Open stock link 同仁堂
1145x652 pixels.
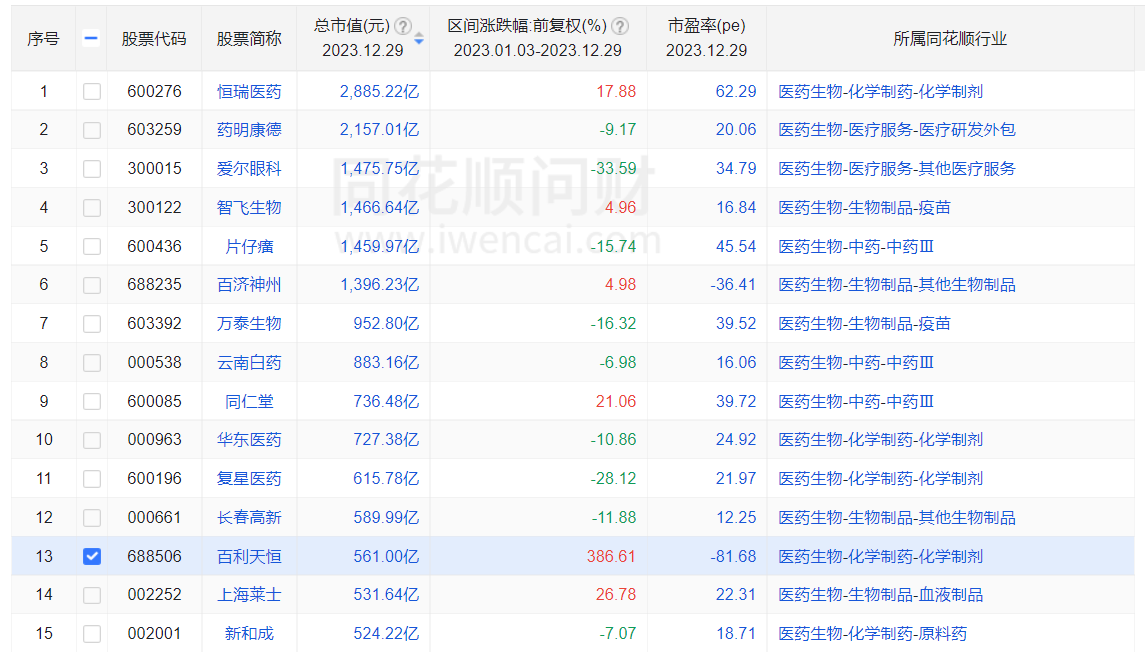point(249,401)
